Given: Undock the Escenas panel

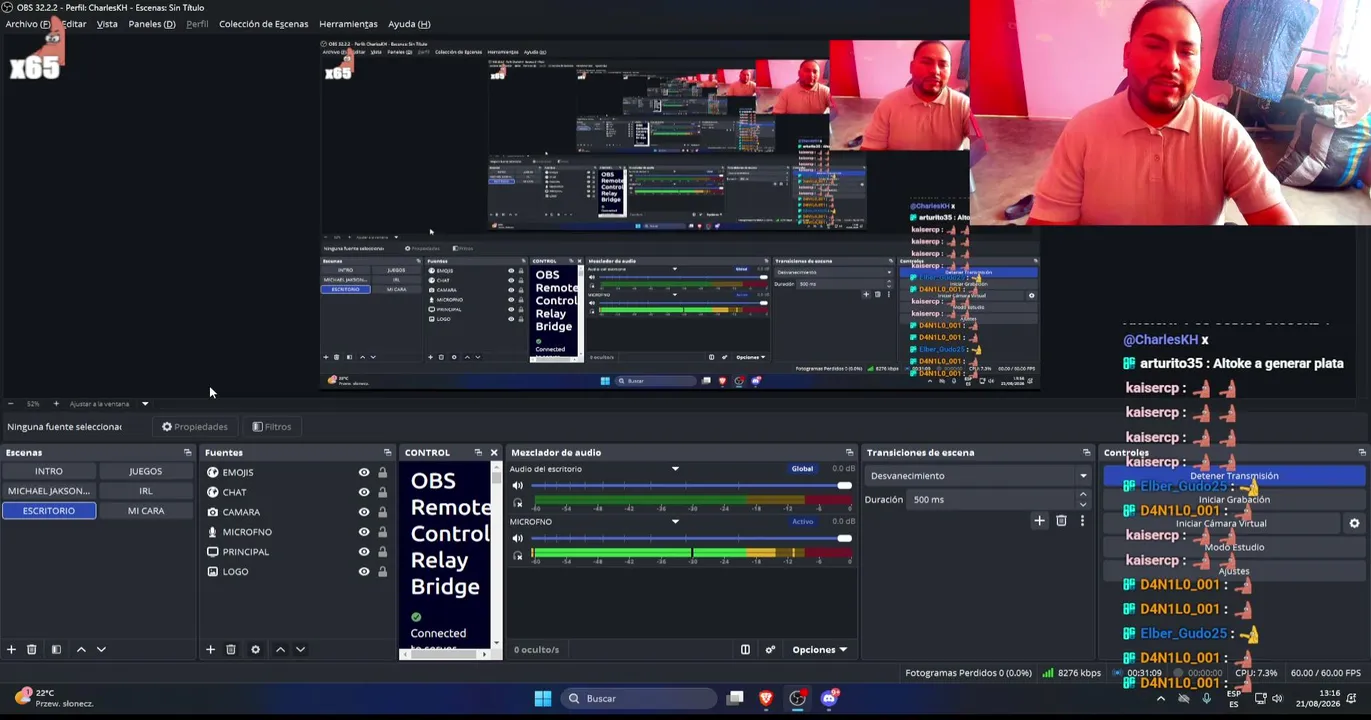Looking at the screenshot, I should pos(187,453).
